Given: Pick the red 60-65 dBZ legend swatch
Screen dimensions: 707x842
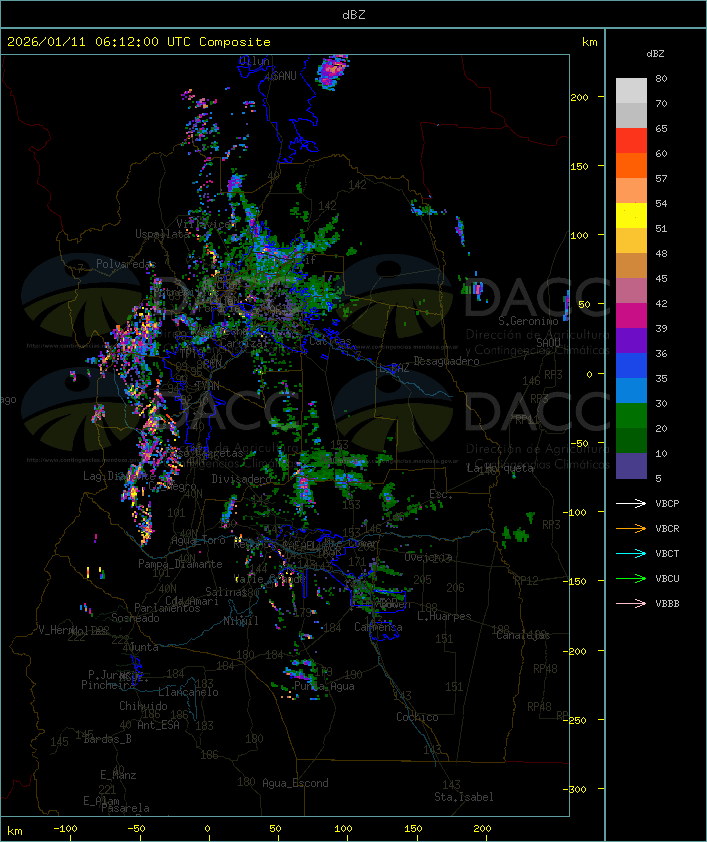Looking at the screenshot, I should [x=631, y=141].
